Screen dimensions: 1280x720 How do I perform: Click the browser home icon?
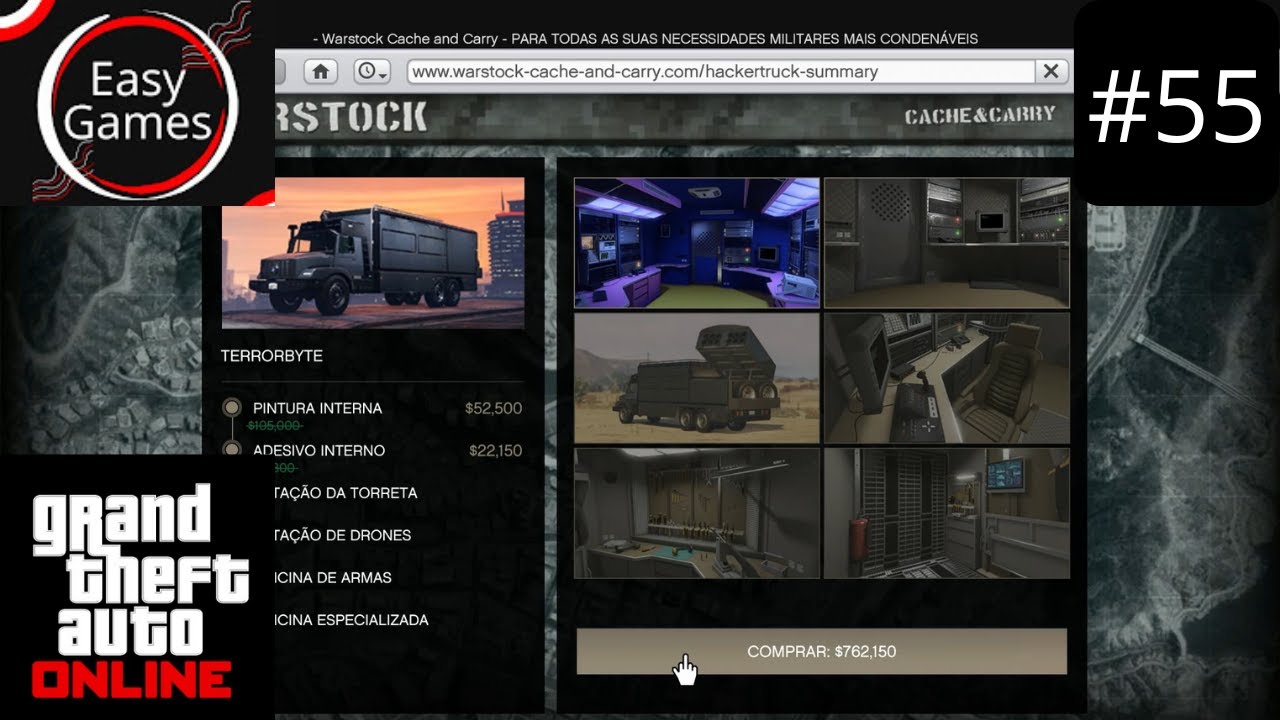tap(321, 71)
